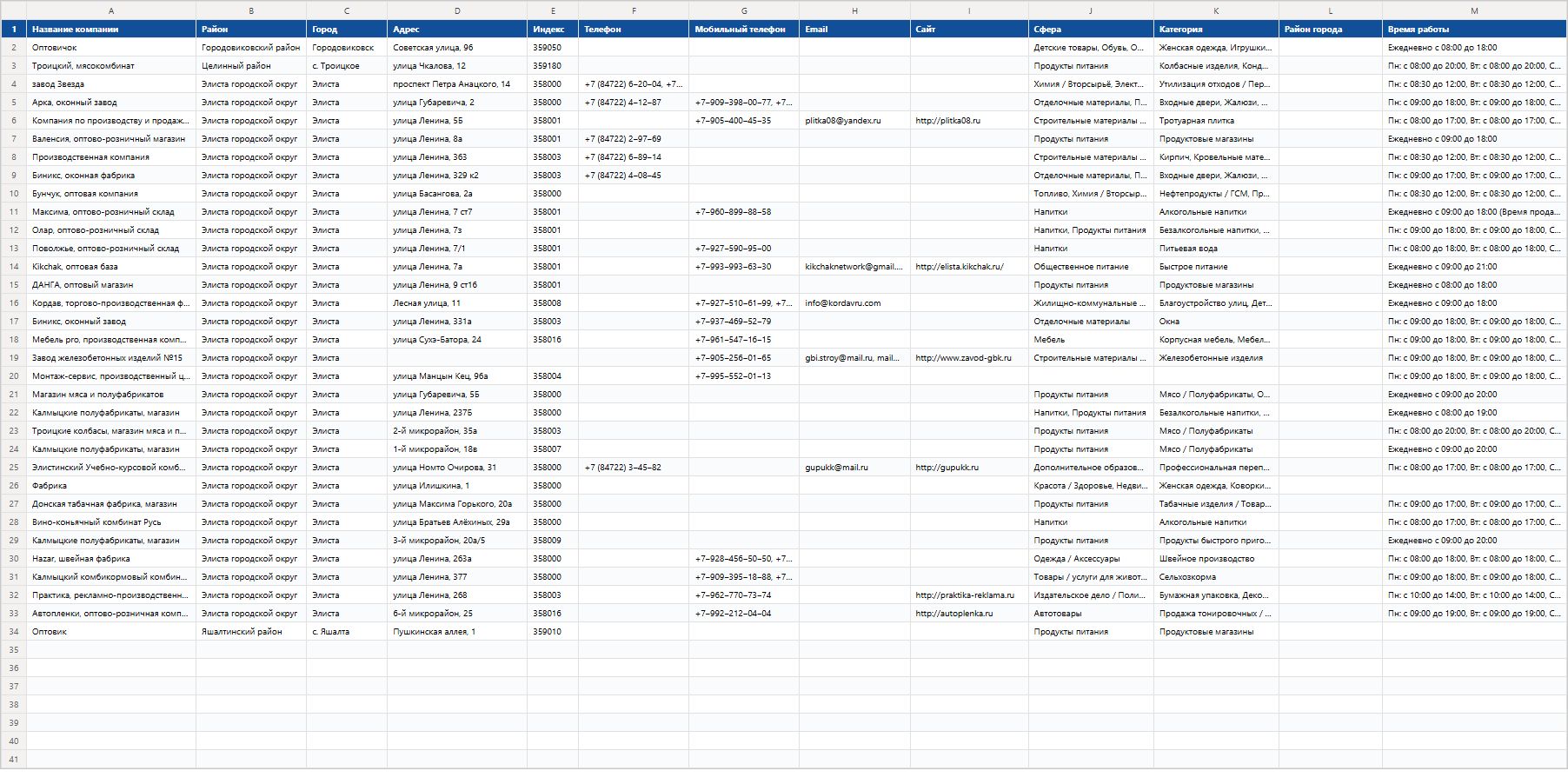
Task: Click the 'Мобильный телефон' header cell
Action: 744,30
